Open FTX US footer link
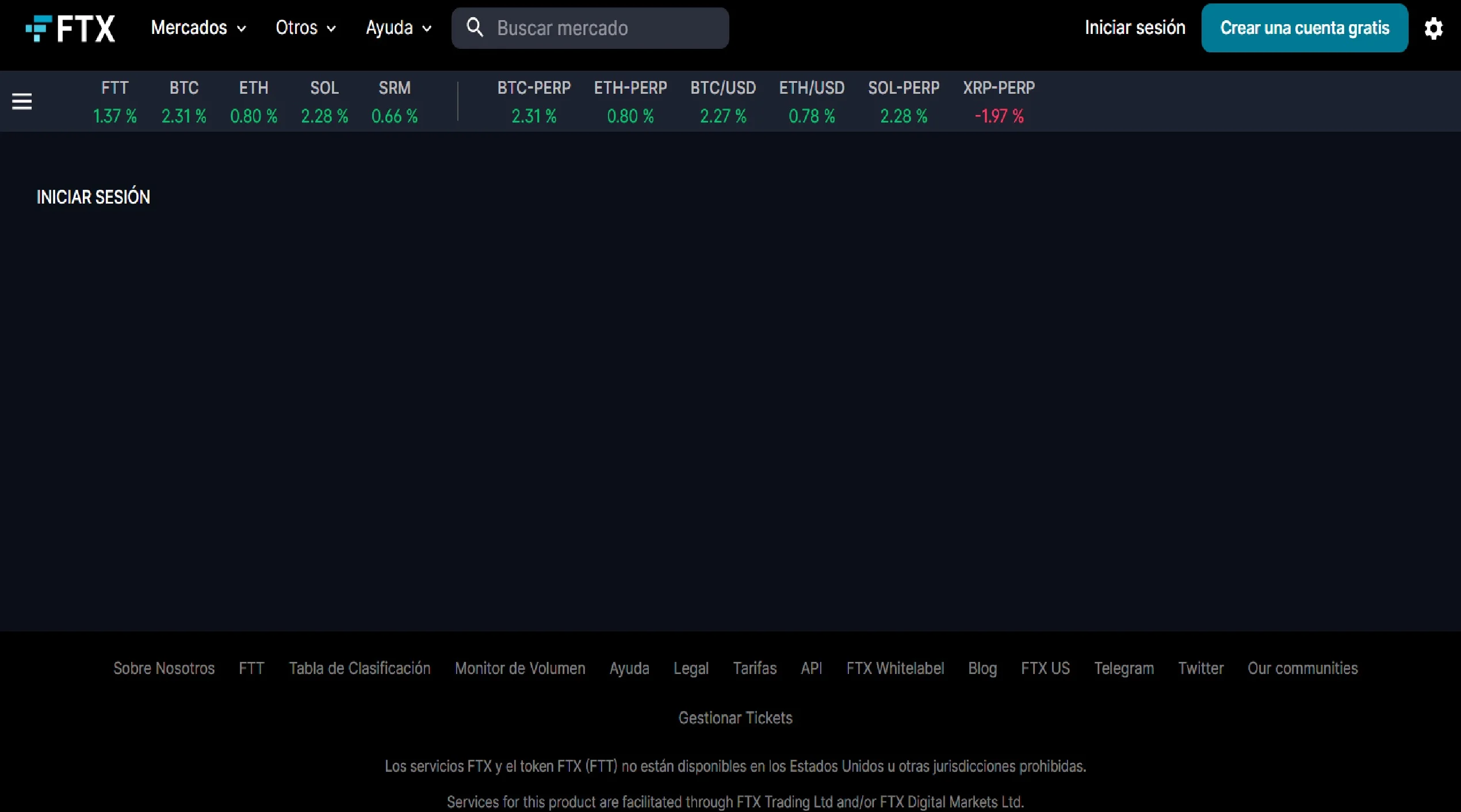Viewport: 1461px width, 812px height. pos(1045,668)
